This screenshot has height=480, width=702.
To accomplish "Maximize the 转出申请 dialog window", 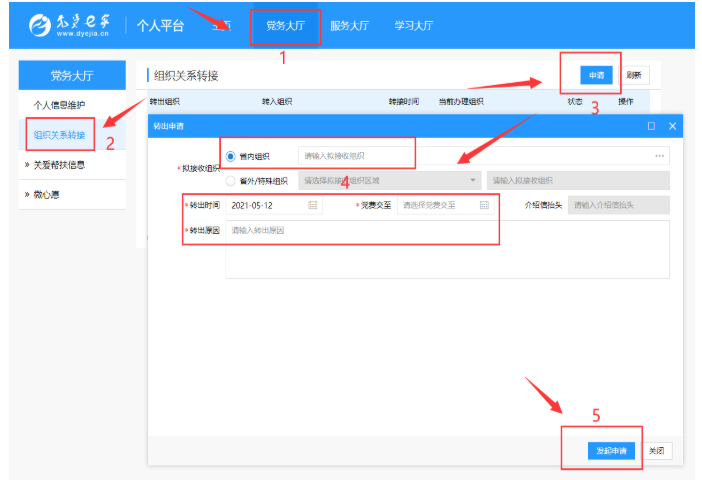I will point(651,126).
